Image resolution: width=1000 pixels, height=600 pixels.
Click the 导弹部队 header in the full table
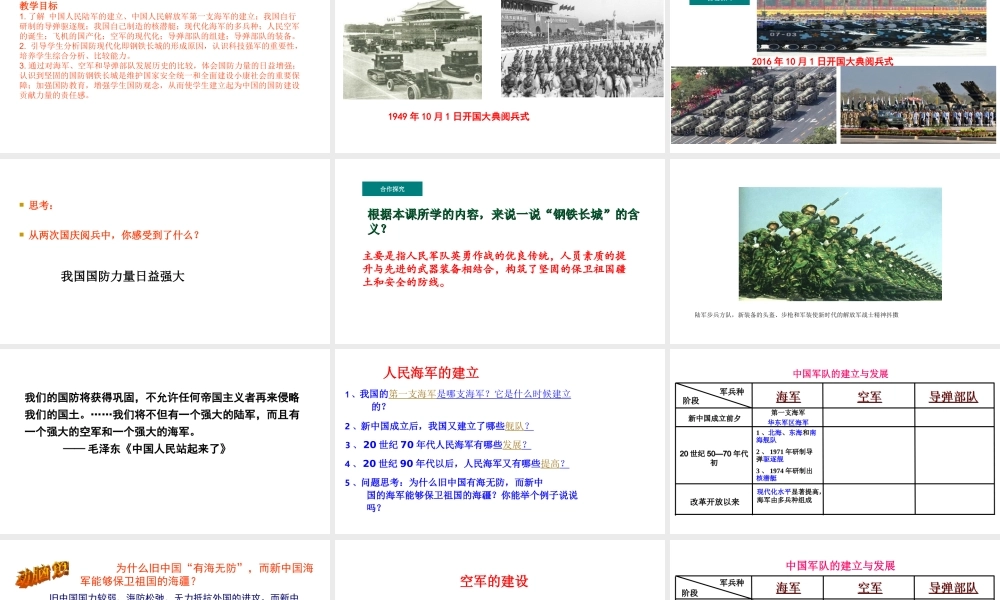click(x=953, y=397)
